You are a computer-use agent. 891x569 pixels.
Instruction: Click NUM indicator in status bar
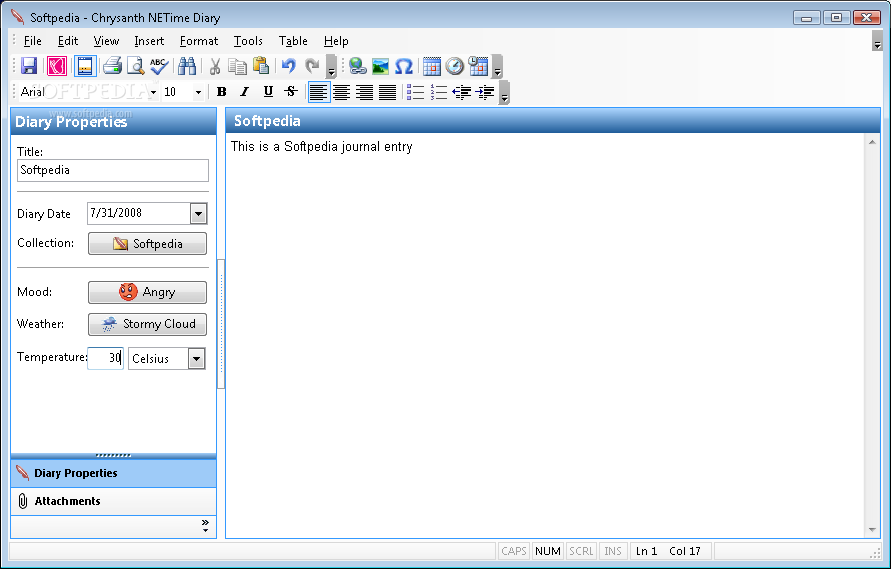click(x=548, y=551)
